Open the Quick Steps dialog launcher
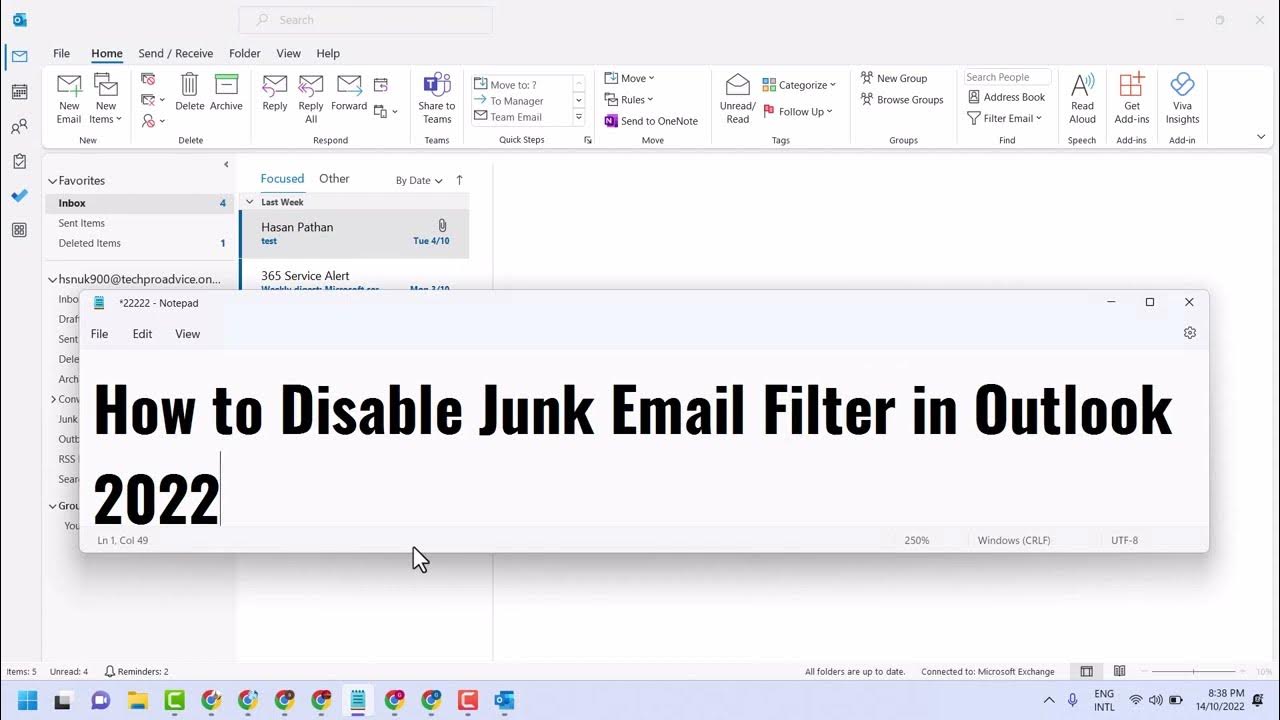The height and width of the screenshot is (720, 1280). pyautogui.click(x=588, y=140)
